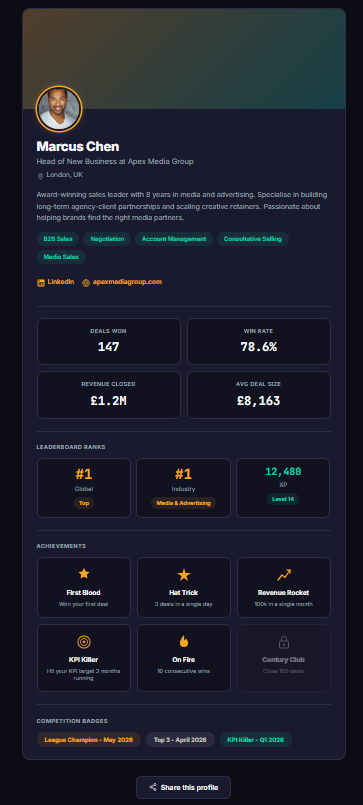Viewport: 363px width, 805px height.
Task: Click the Share this profile button
Action: [x=183, y=788]
